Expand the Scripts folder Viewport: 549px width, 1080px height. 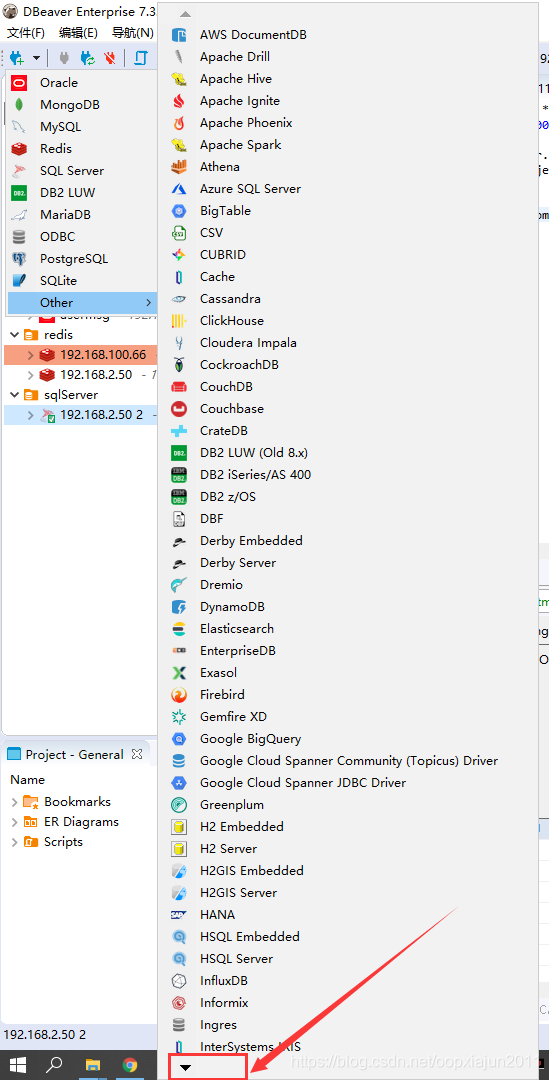click(x=15, y=842)
